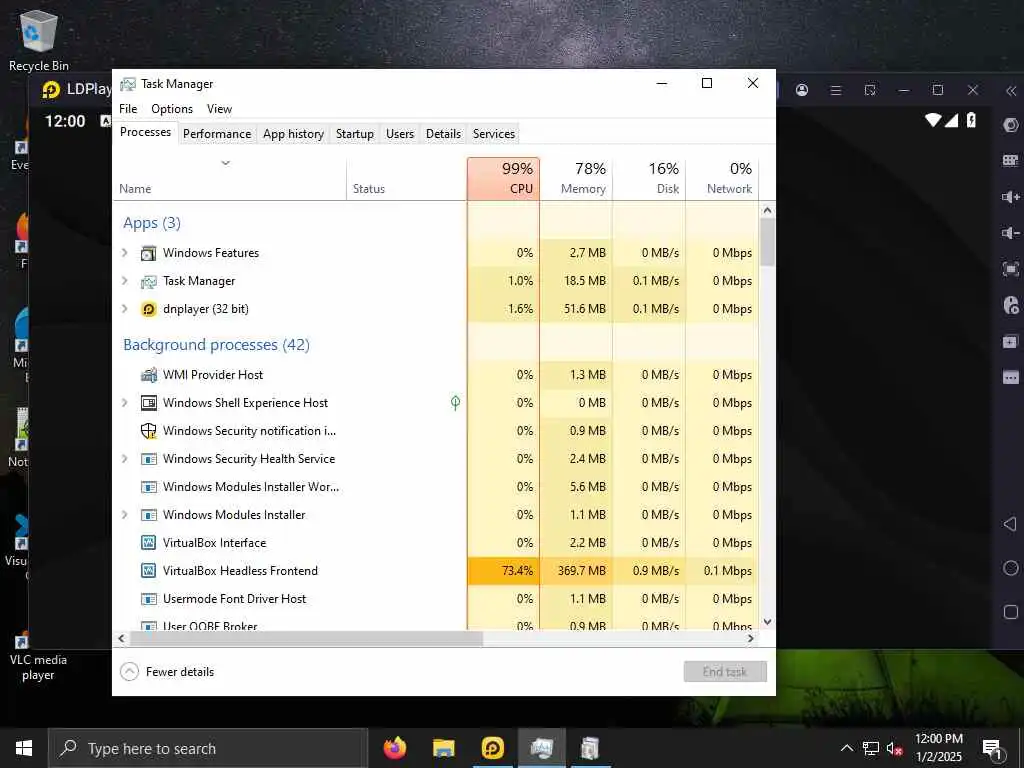Open the Windows Start menu
The image size is (1024, 768).
[x=24, y=748]
